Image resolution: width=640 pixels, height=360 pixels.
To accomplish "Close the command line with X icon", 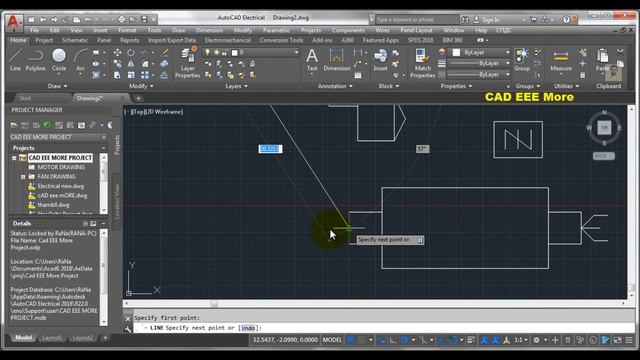I will 128,318.
